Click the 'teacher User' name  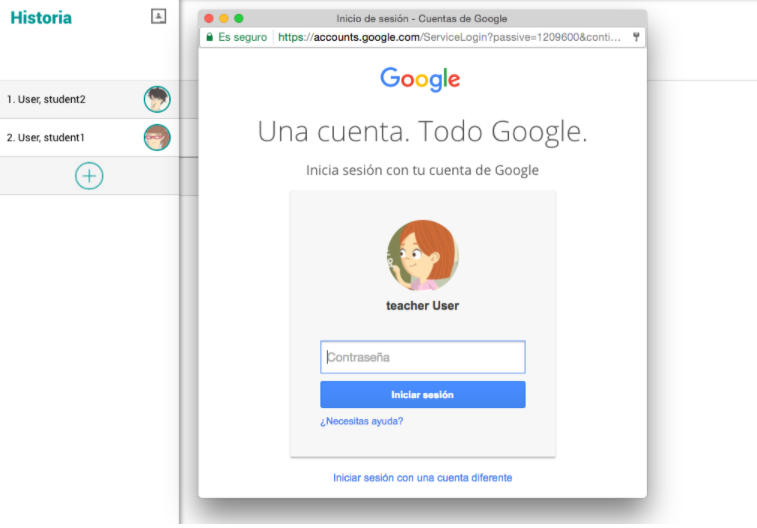tap(422, 306)
